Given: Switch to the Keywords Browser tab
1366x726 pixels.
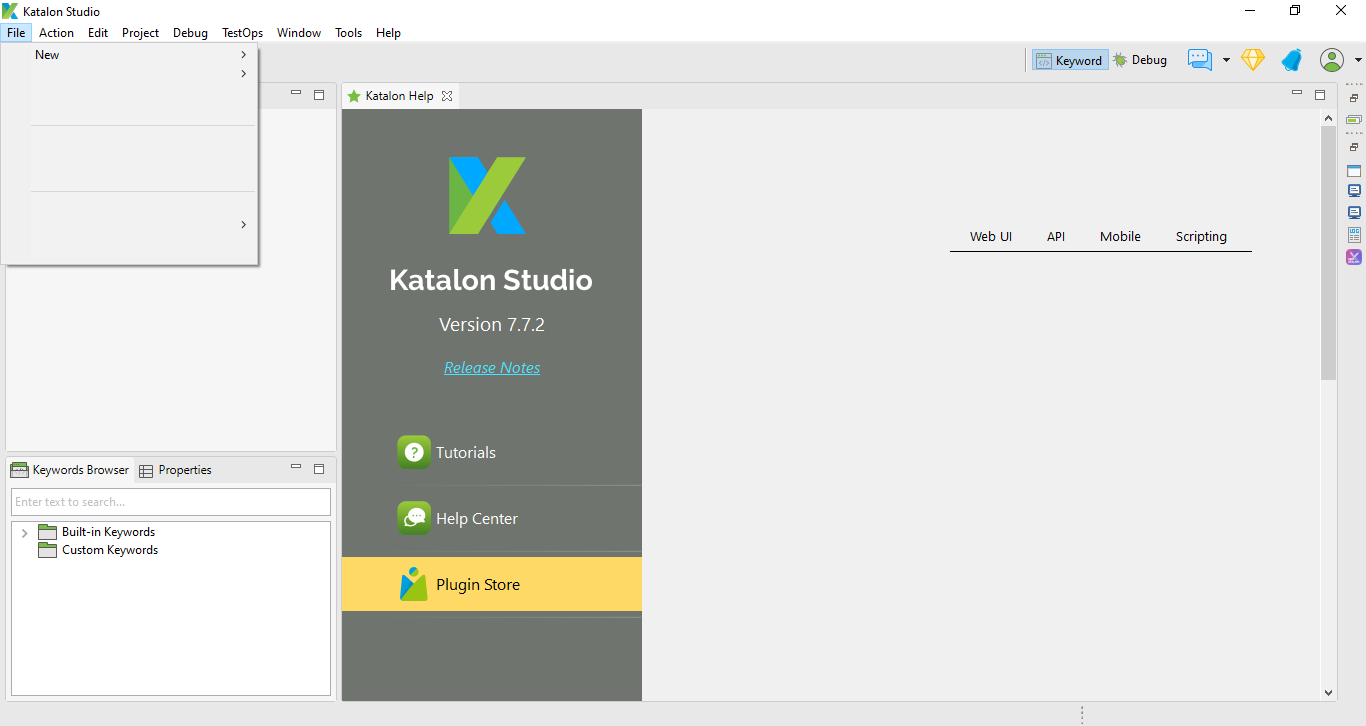Looking at the screenshot, I should 70,470.
